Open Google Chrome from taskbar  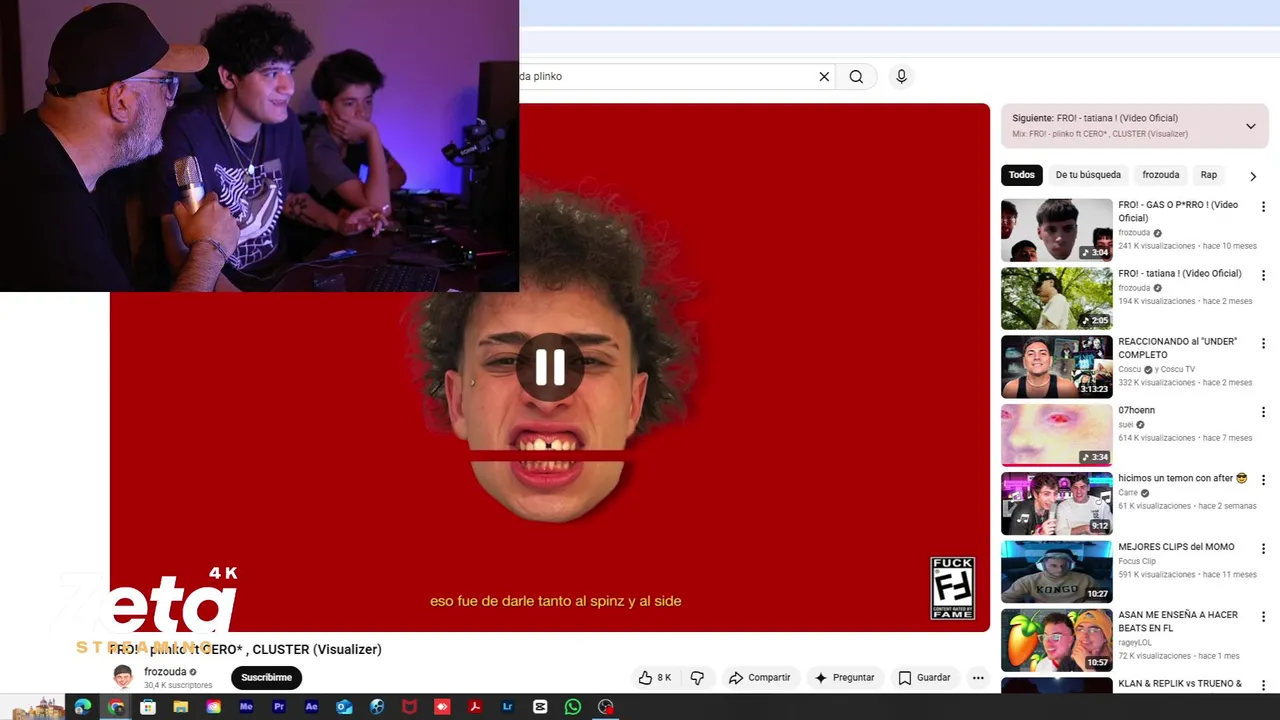pos(116,707)
